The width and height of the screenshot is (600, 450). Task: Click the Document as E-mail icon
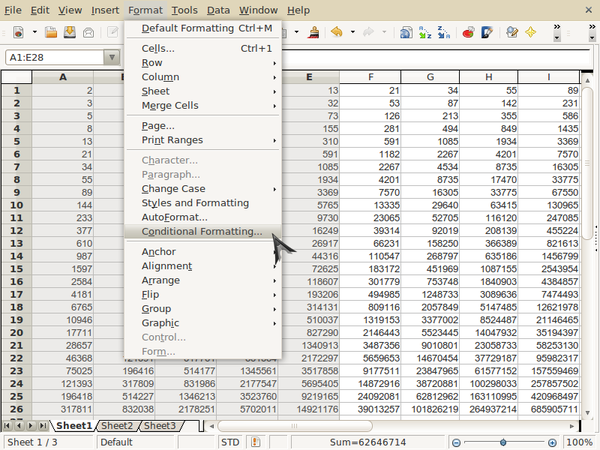pos(88,33)
